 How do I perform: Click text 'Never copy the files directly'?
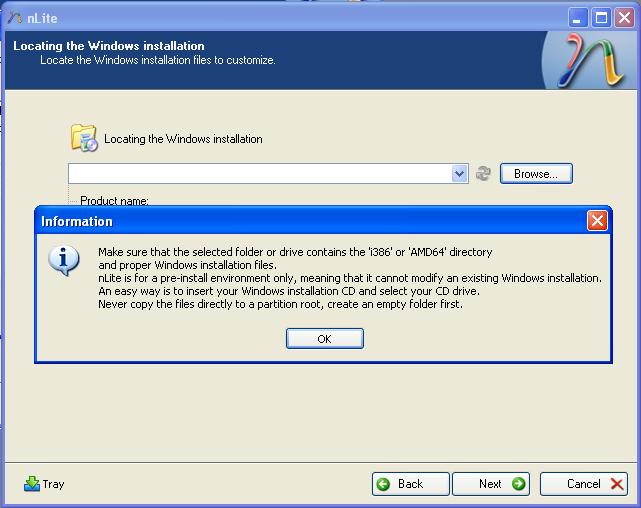[166, 304]
